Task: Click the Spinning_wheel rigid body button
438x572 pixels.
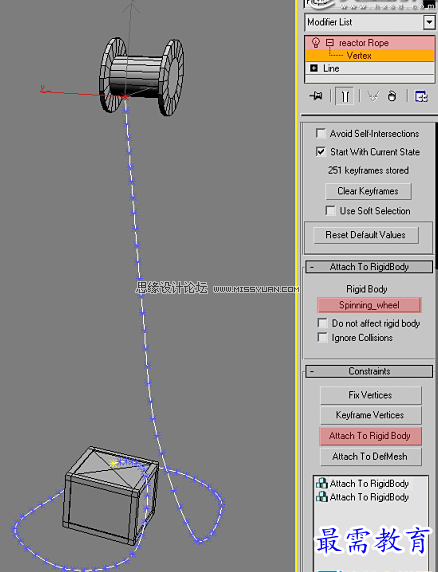Action: 369,305
